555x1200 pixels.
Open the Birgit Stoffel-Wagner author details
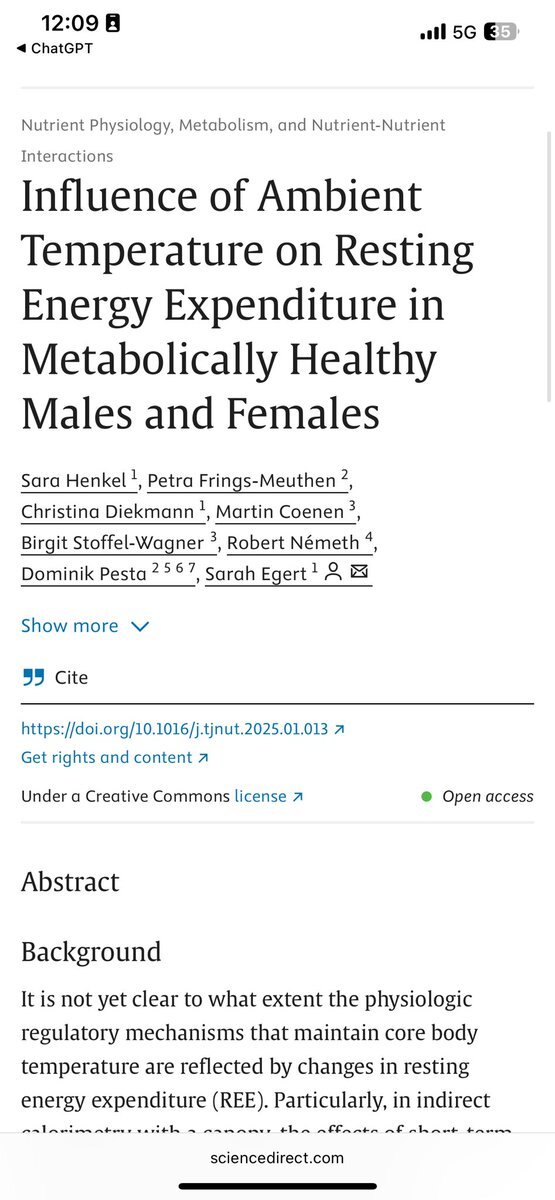click(x=119, y=543)
